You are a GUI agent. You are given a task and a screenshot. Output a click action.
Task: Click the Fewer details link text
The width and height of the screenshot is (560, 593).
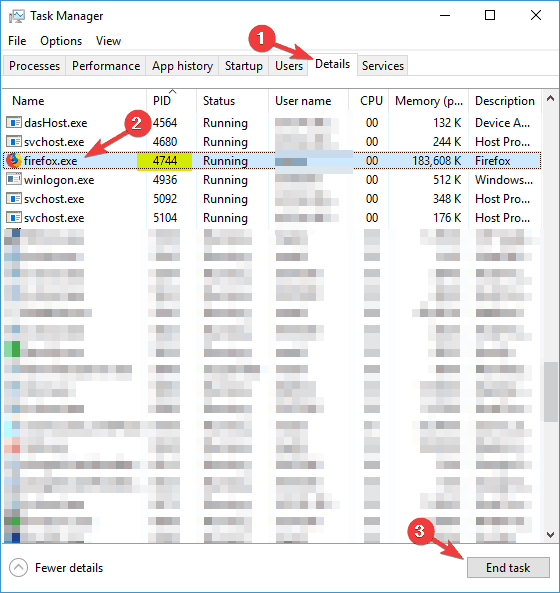69,568
